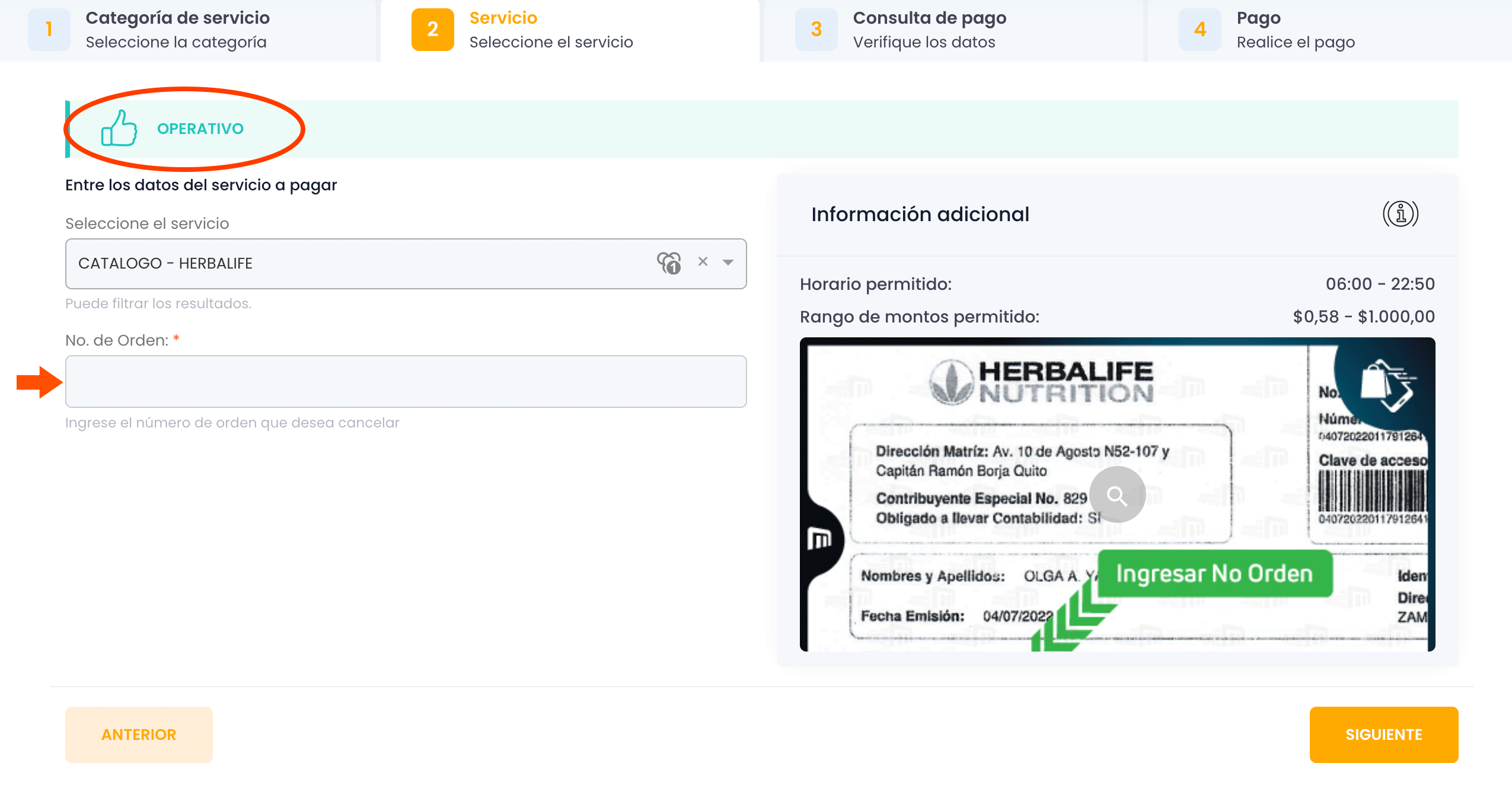
Task: Click the step number 1 badge
Action: point(49,29)
